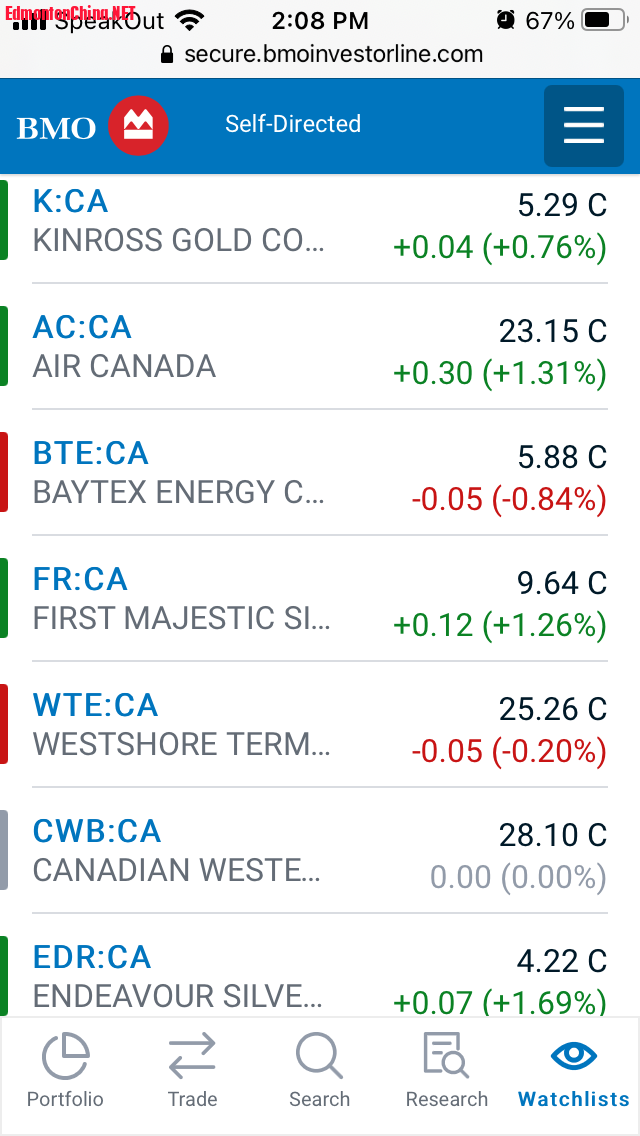Select the Watchlists eye icon
640x1136 pixels.
(x=573, y=1056)
